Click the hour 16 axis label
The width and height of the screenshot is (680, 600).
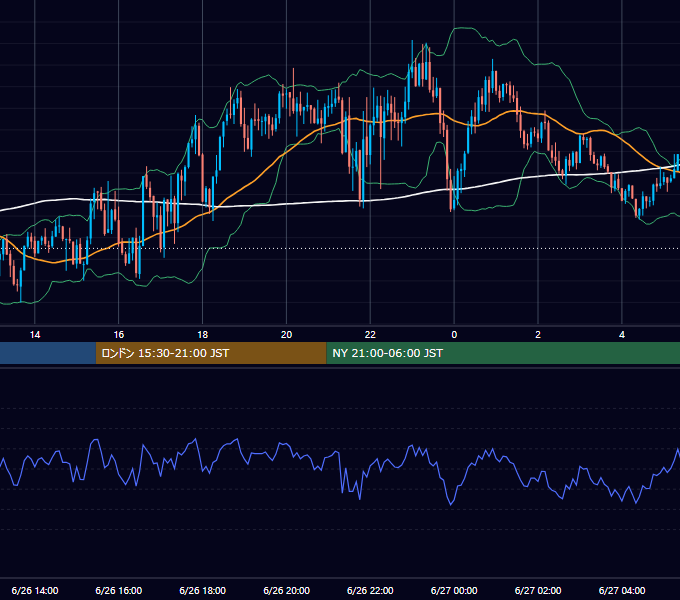click(x=118, y=335)
